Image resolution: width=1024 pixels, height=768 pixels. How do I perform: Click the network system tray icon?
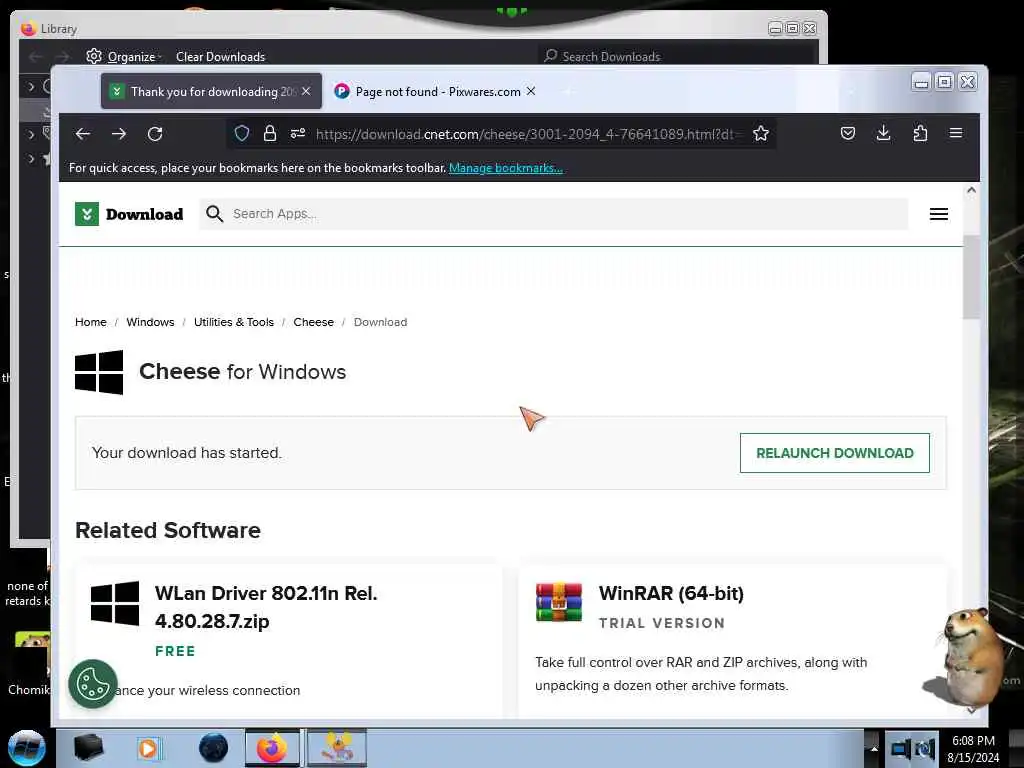pos(901,748)
